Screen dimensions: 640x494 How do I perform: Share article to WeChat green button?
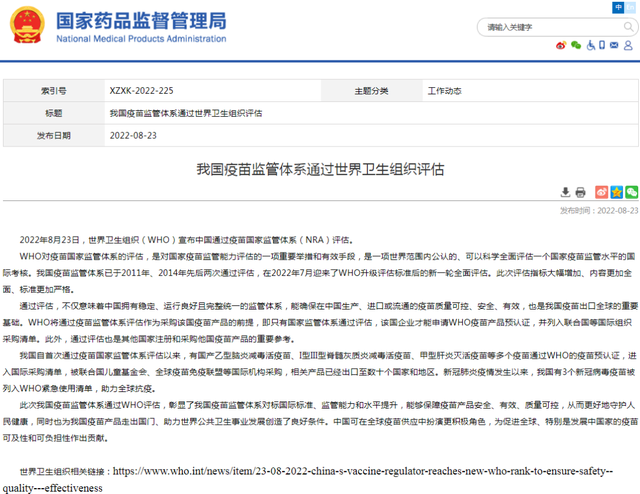coord(632,192)
